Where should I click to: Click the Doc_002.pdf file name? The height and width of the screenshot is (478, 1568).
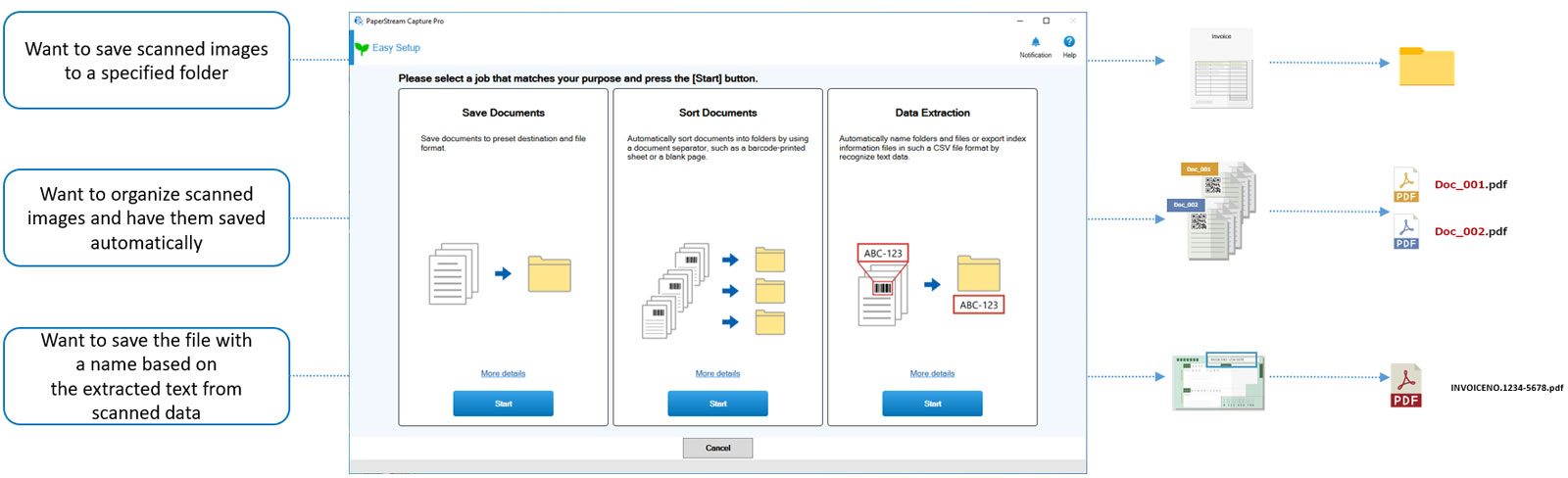[x=1470, y=231]
